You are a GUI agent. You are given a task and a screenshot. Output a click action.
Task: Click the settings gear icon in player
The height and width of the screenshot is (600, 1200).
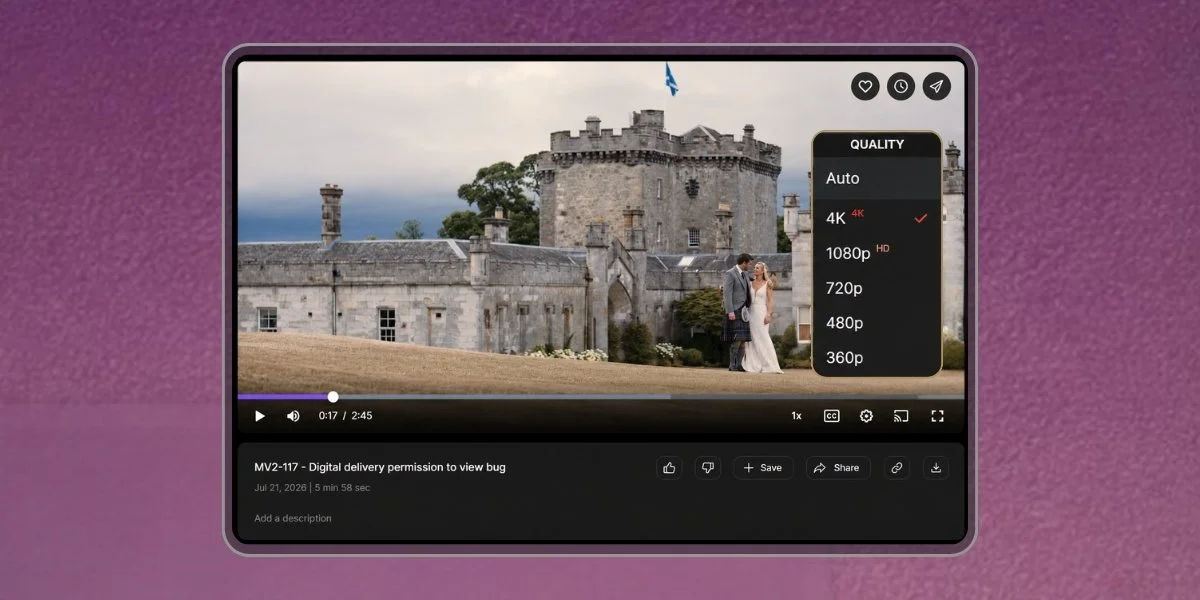click(x=866, y=416)
